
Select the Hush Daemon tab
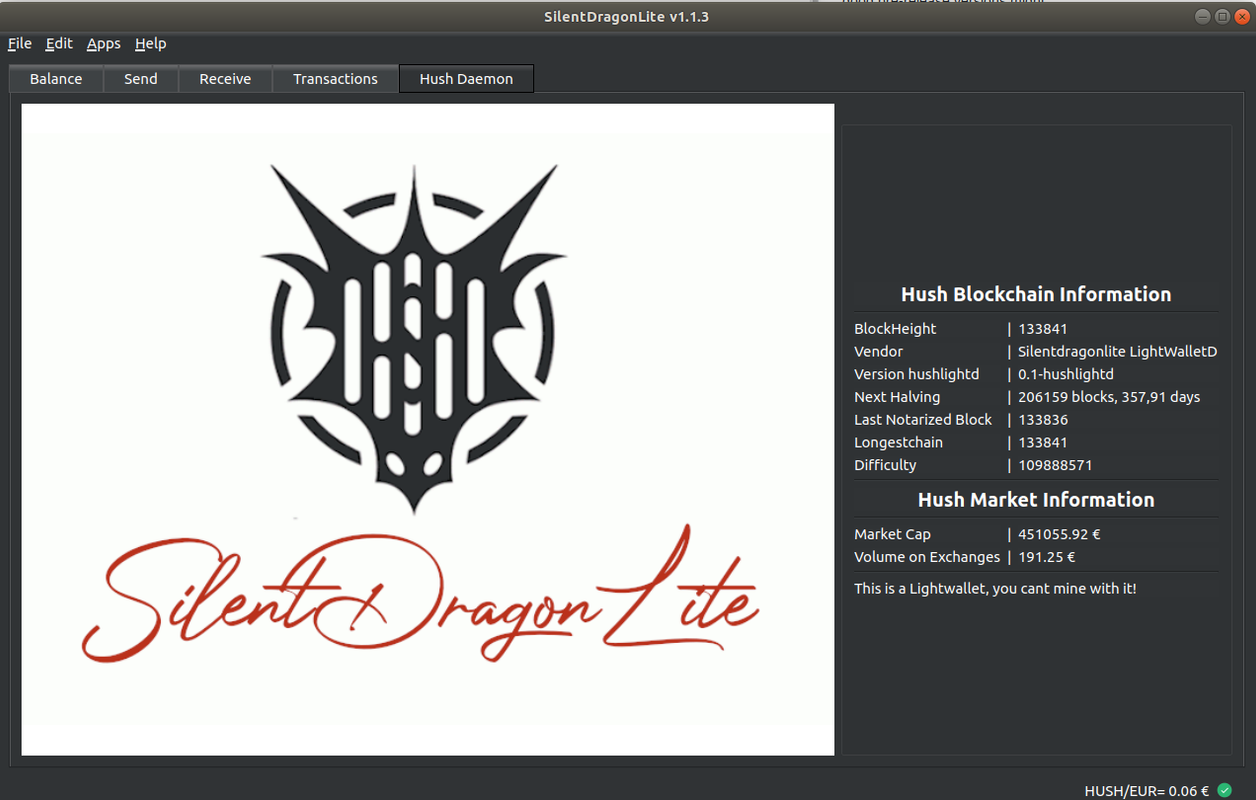[x=466, y=79]
